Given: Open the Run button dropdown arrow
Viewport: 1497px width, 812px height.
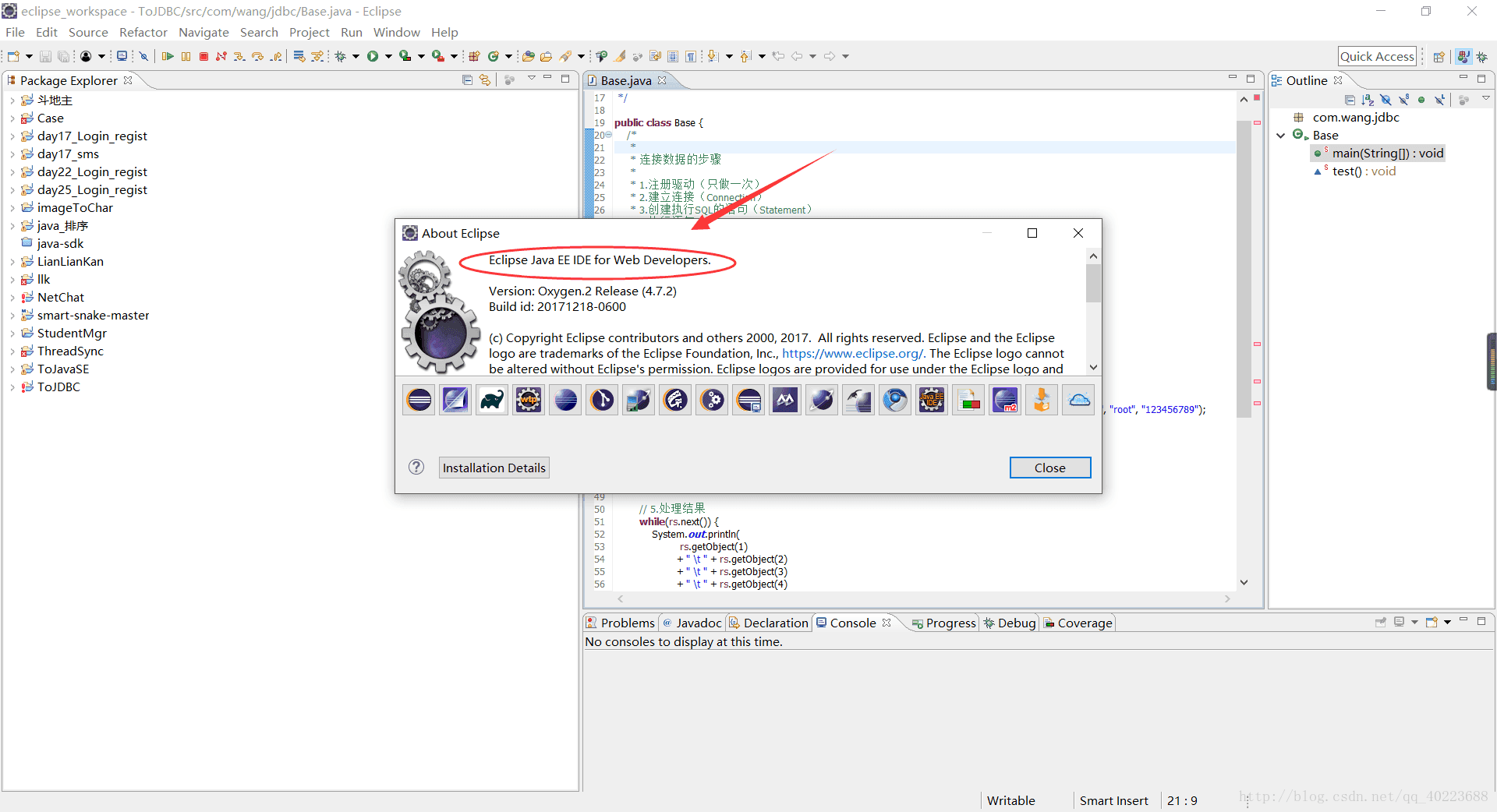Looking at the screenshot, I should (x=388, y=56).
